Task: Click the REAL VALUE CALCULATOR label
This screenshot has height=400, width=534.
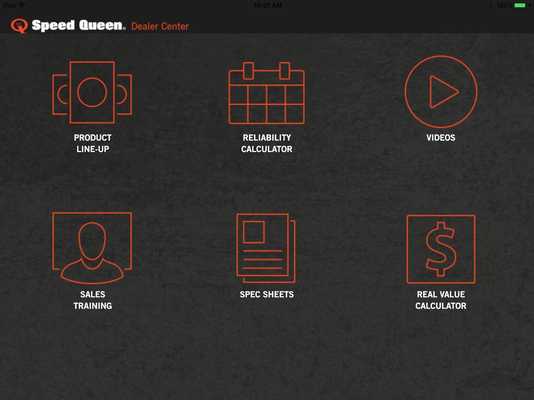Action: (x=441, y=300)
